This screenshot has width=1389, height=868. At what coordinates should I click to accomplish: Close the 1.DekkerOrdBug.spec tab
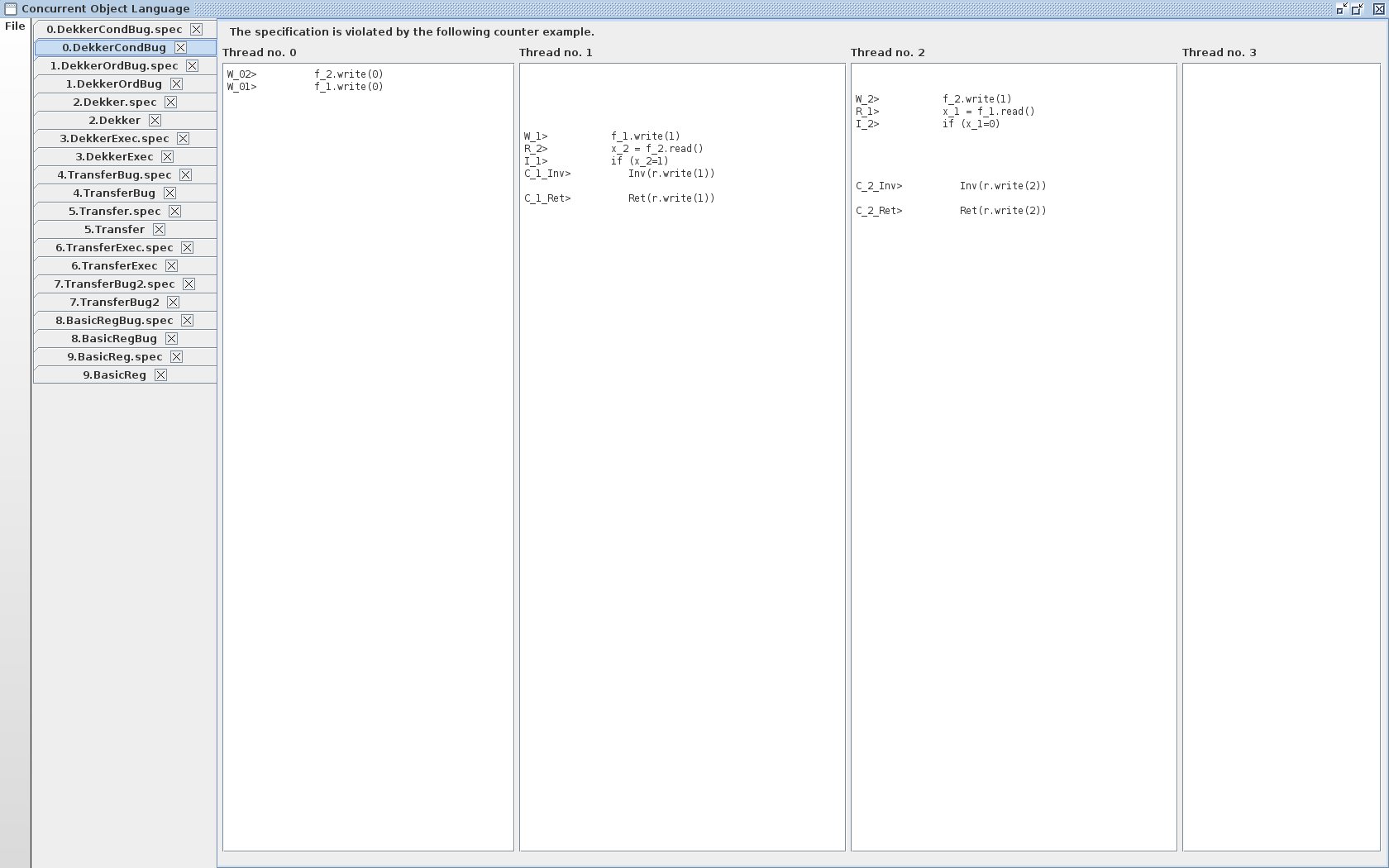point(192,65)
